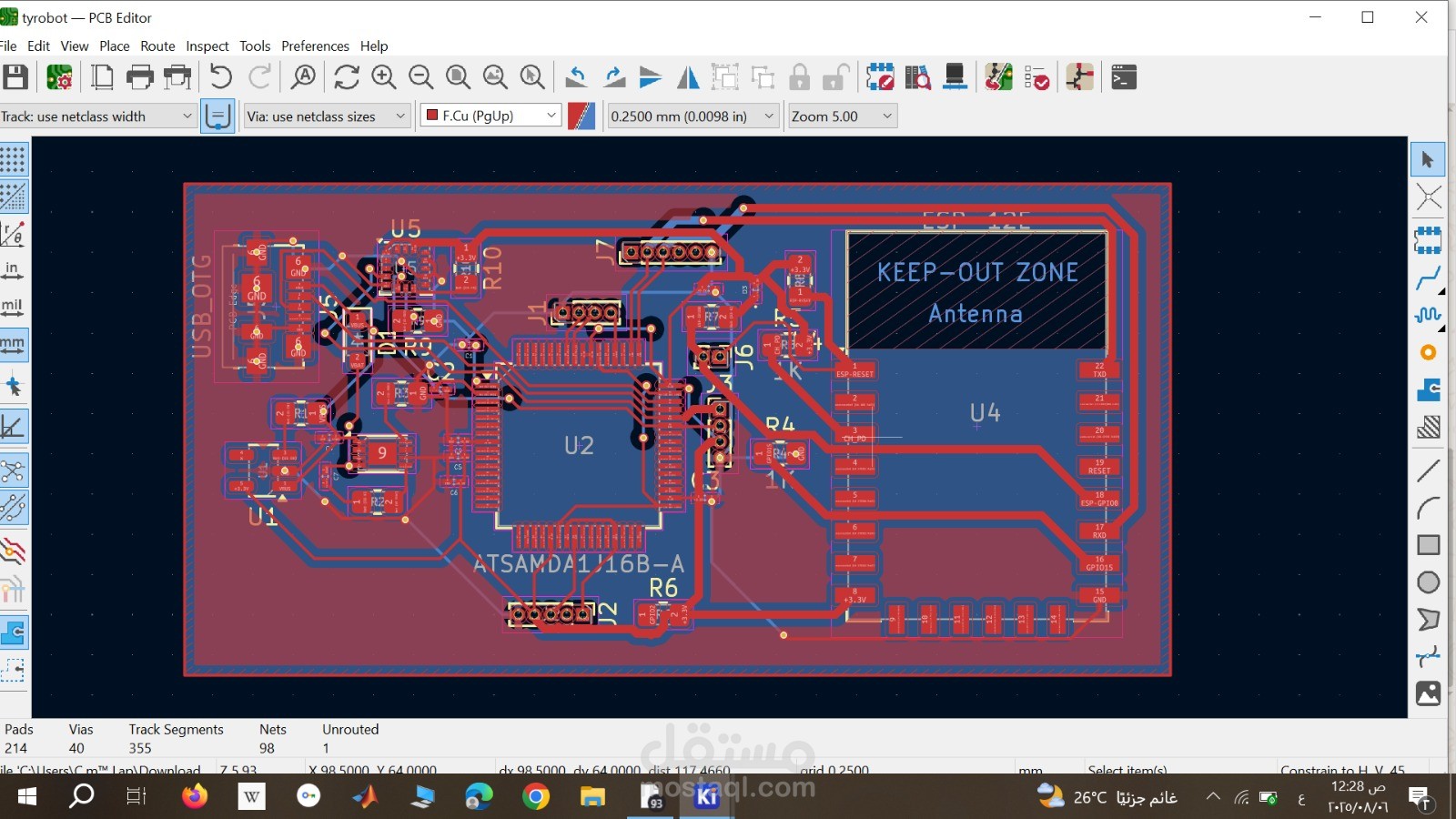Toggle the grid display button
The image size is (1456, 819).
[x=13, y=159]
